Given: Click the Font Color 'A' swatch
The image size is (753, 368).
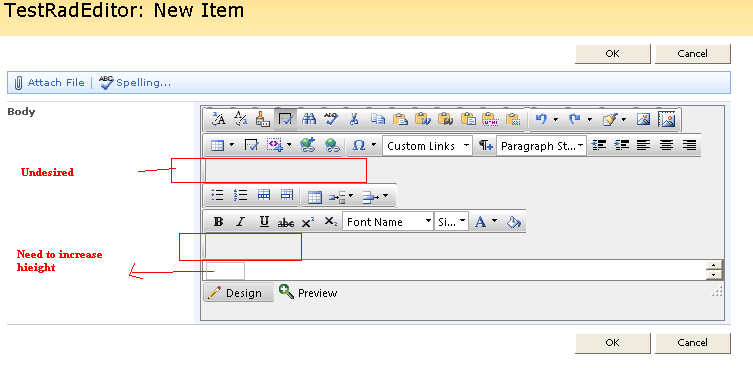Looking at the screenshot, I should tap(481, 222).
